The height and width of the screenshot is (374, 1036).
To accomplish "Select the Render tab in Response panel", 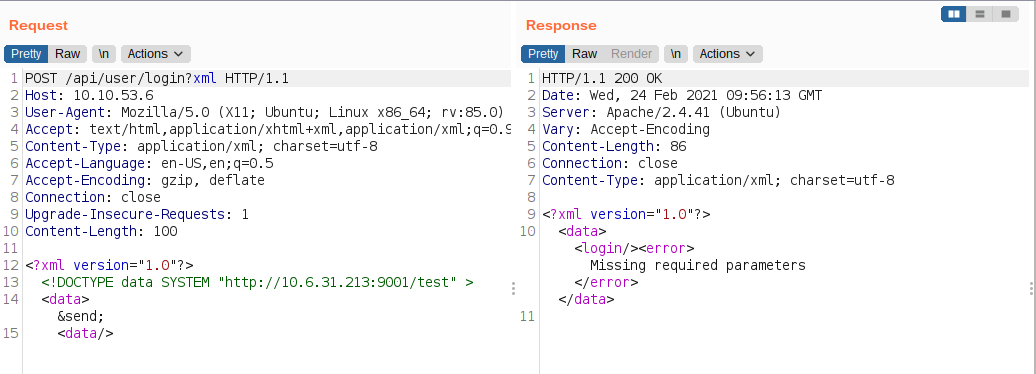I will pyautogui.click(x=631, y=54).
